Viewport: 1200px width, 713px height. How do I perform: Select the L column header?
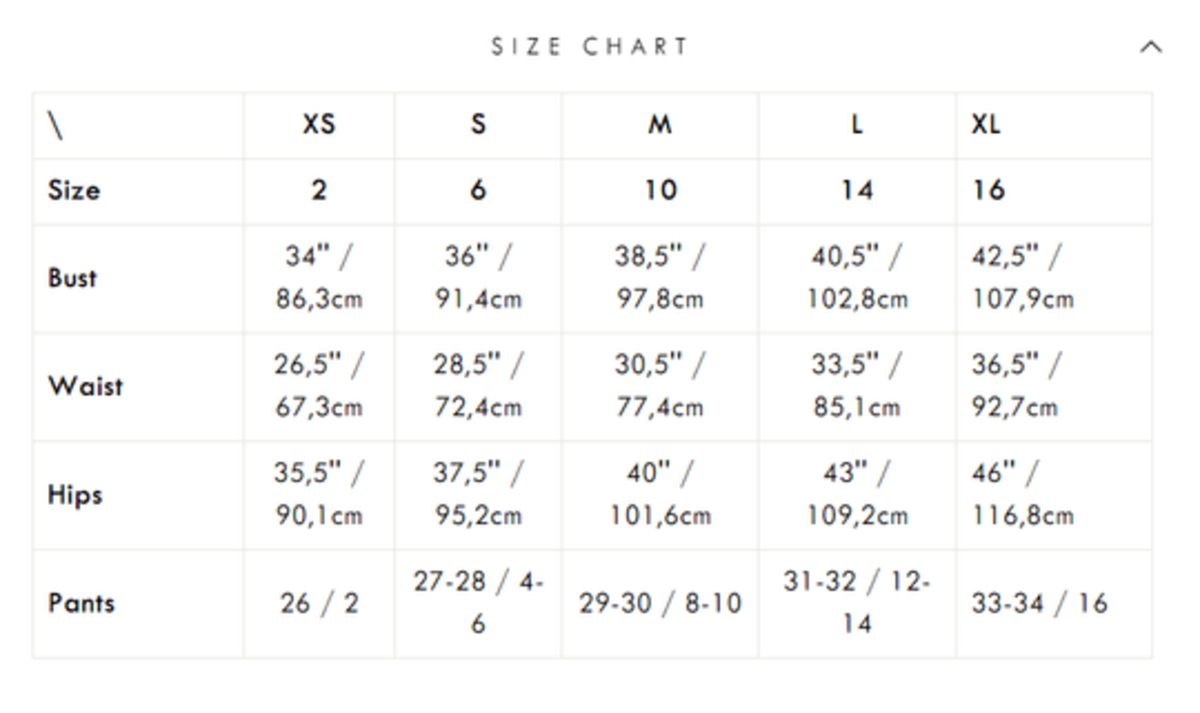pos(857,125)
